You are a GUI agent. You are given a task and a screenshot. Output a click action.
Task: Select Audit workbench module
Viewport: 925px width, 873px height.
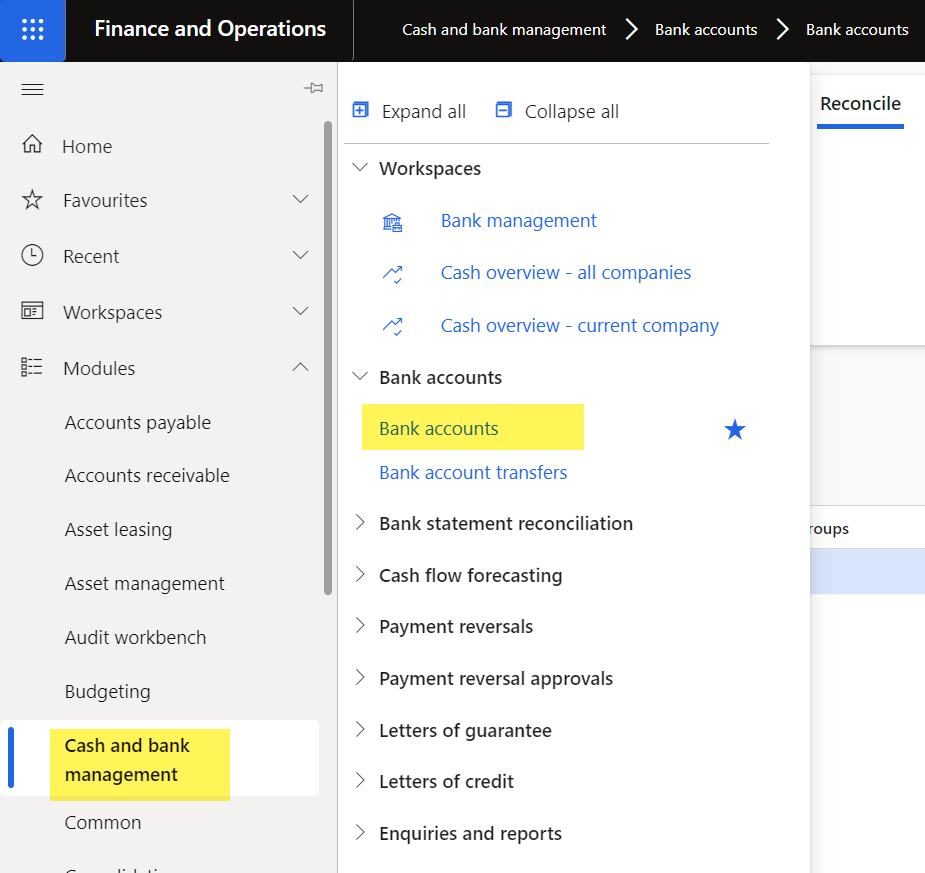(x=135, y=638)
